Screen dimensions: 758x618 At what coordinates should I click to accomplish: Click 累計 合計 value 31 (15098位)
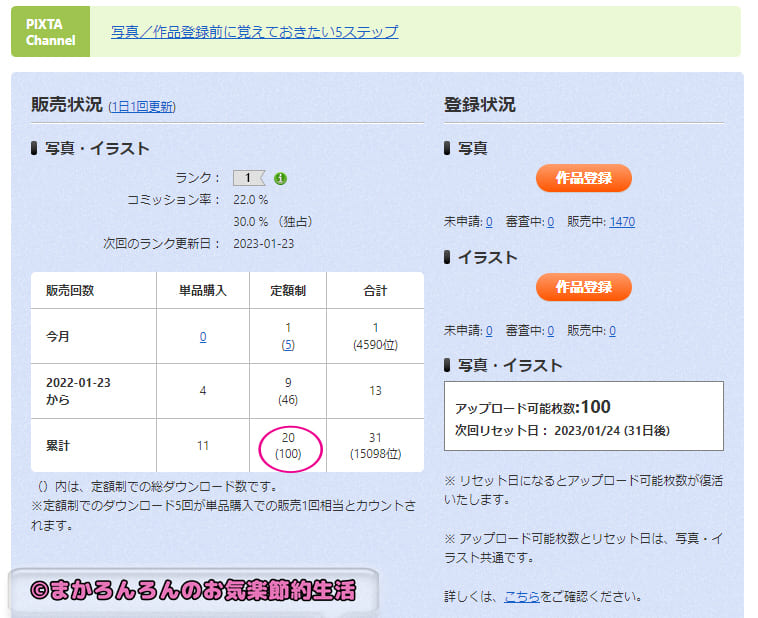375,445
